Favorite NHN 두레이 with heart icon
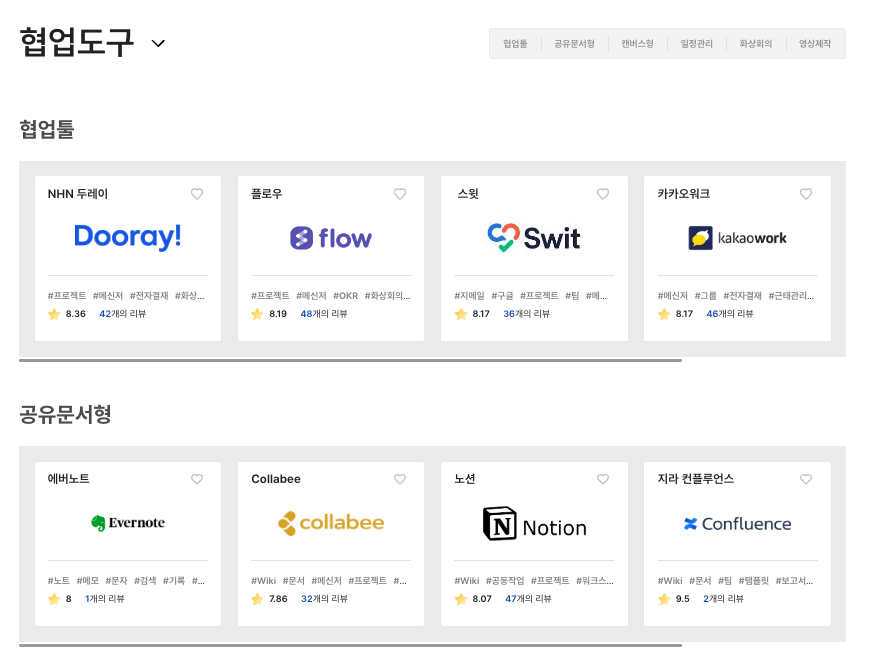Viewport: 873px width, 661px height. click(197, 194)
